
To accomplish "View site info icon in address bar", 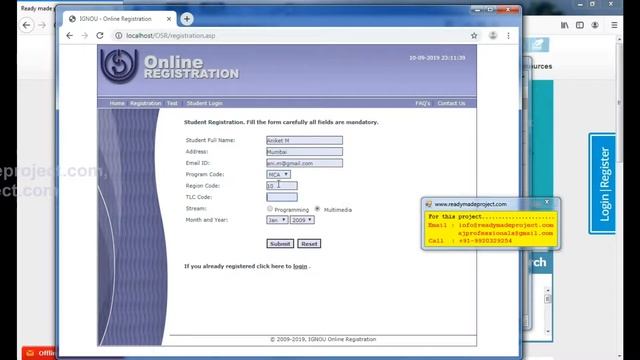I will 118,36.
